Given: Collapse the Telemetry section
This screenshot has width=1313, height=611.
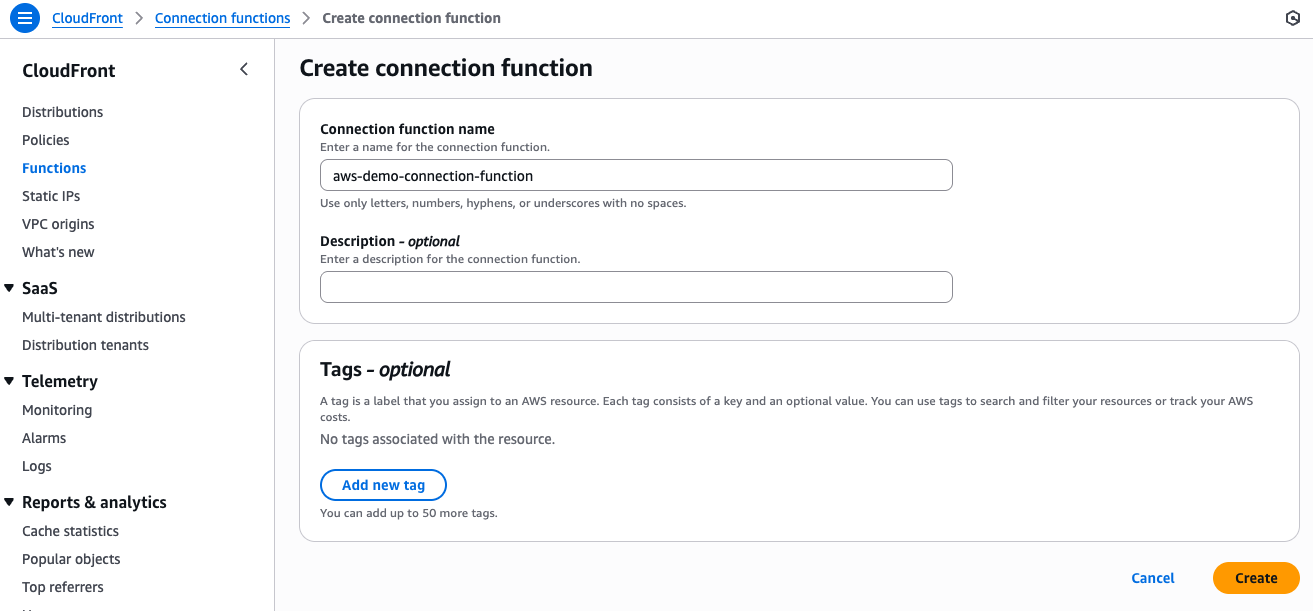Looking at the screenshot, I should click(9, 381).
